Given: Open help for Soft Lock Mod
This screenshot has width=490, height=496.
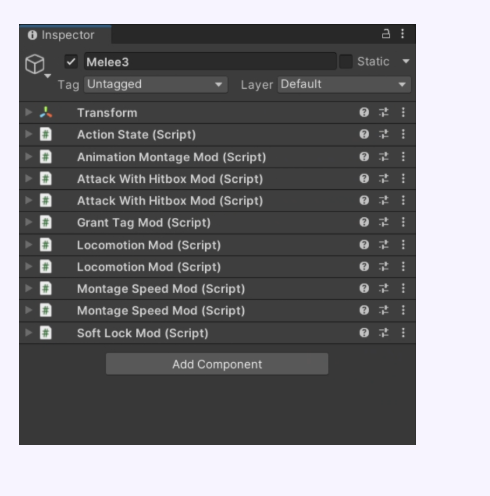Looking at the screenshot, I should tap(364, 333).
